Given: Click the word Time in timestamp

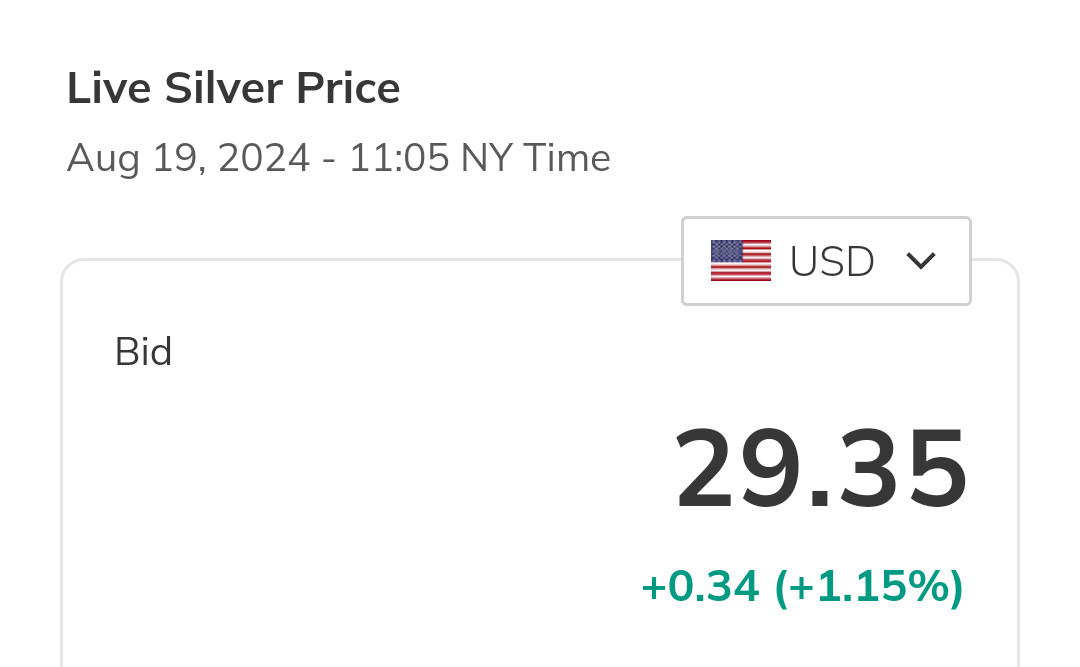Looking at the screenshot, I should [x=566, y=159].
